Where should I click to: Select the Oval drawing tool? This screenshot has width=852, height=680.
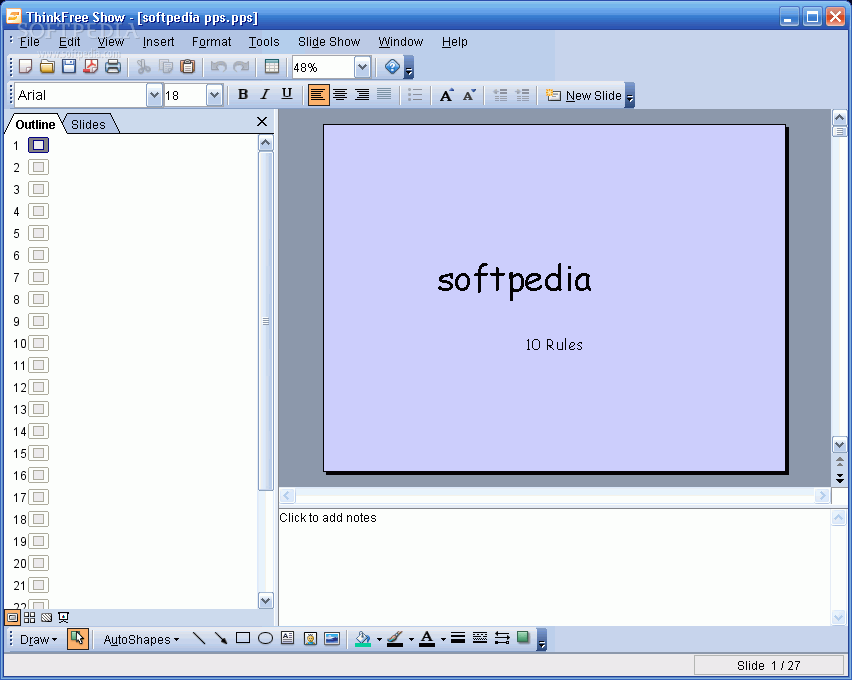[x=265, y=638]
